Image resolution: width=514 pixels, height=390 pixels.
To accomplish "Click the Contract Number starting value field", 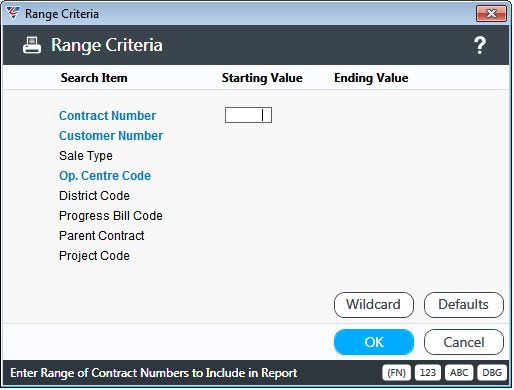I will click(248, 115).
